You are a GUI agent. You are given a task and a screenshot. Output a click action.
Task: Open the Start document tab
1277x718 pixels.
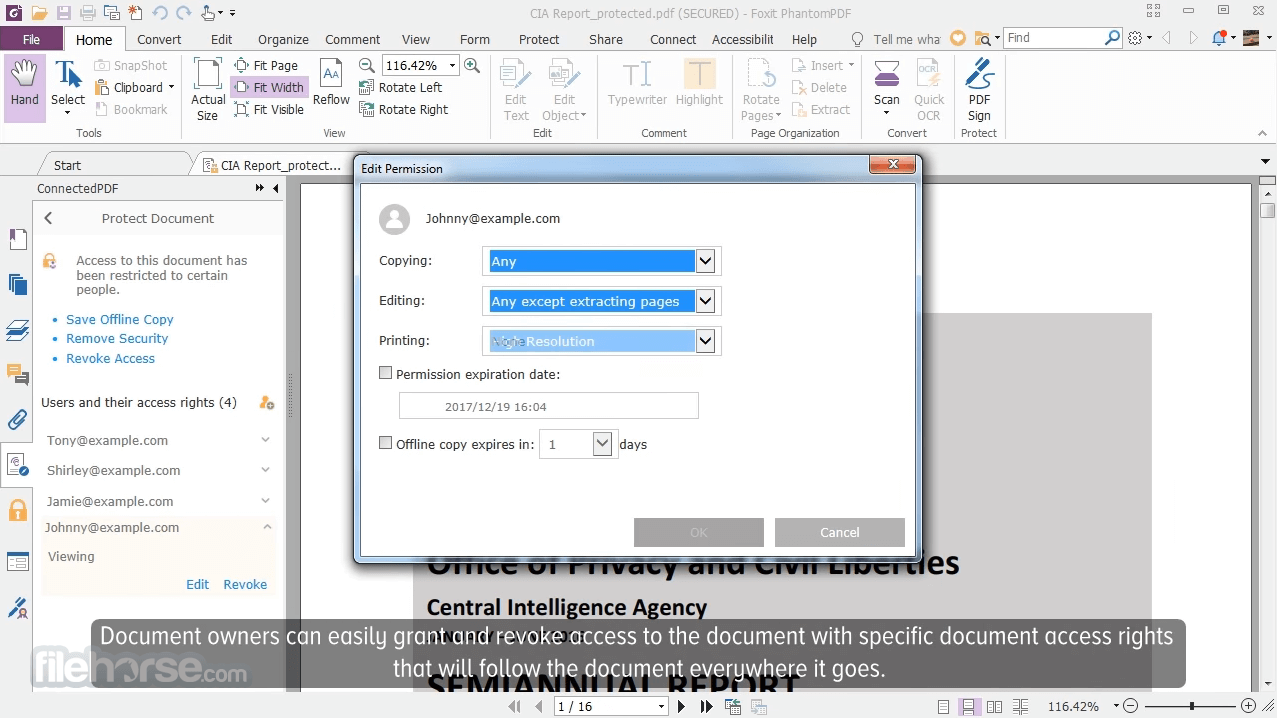(x=68, y=165)
